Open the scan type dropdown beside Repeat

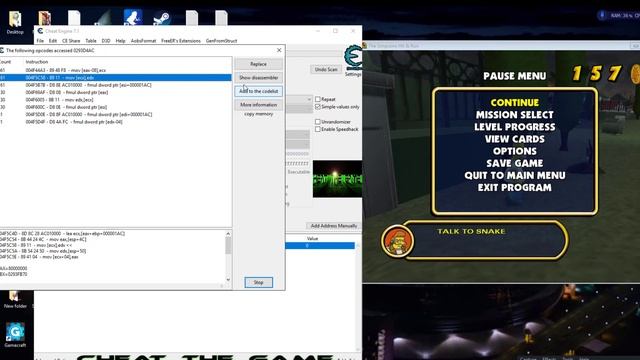click(x=299, y=100)
